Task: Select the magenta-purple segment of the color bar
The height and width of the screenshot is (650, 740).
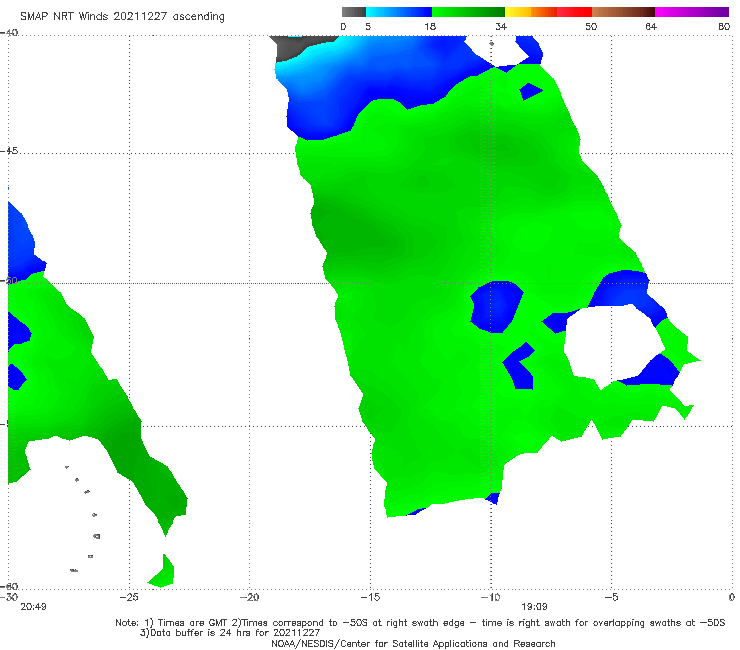Action: 692,12
